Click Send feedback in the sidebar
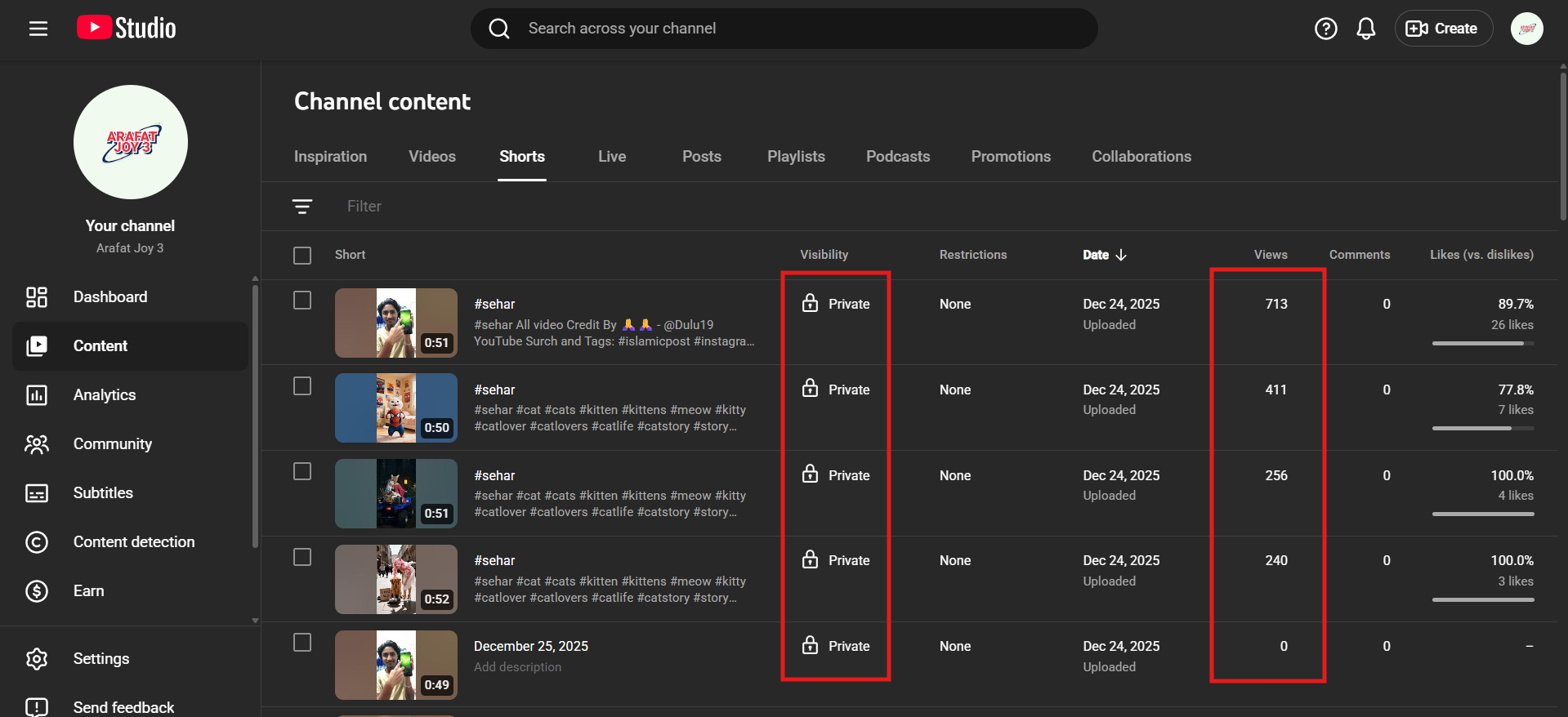 [123, 707]
